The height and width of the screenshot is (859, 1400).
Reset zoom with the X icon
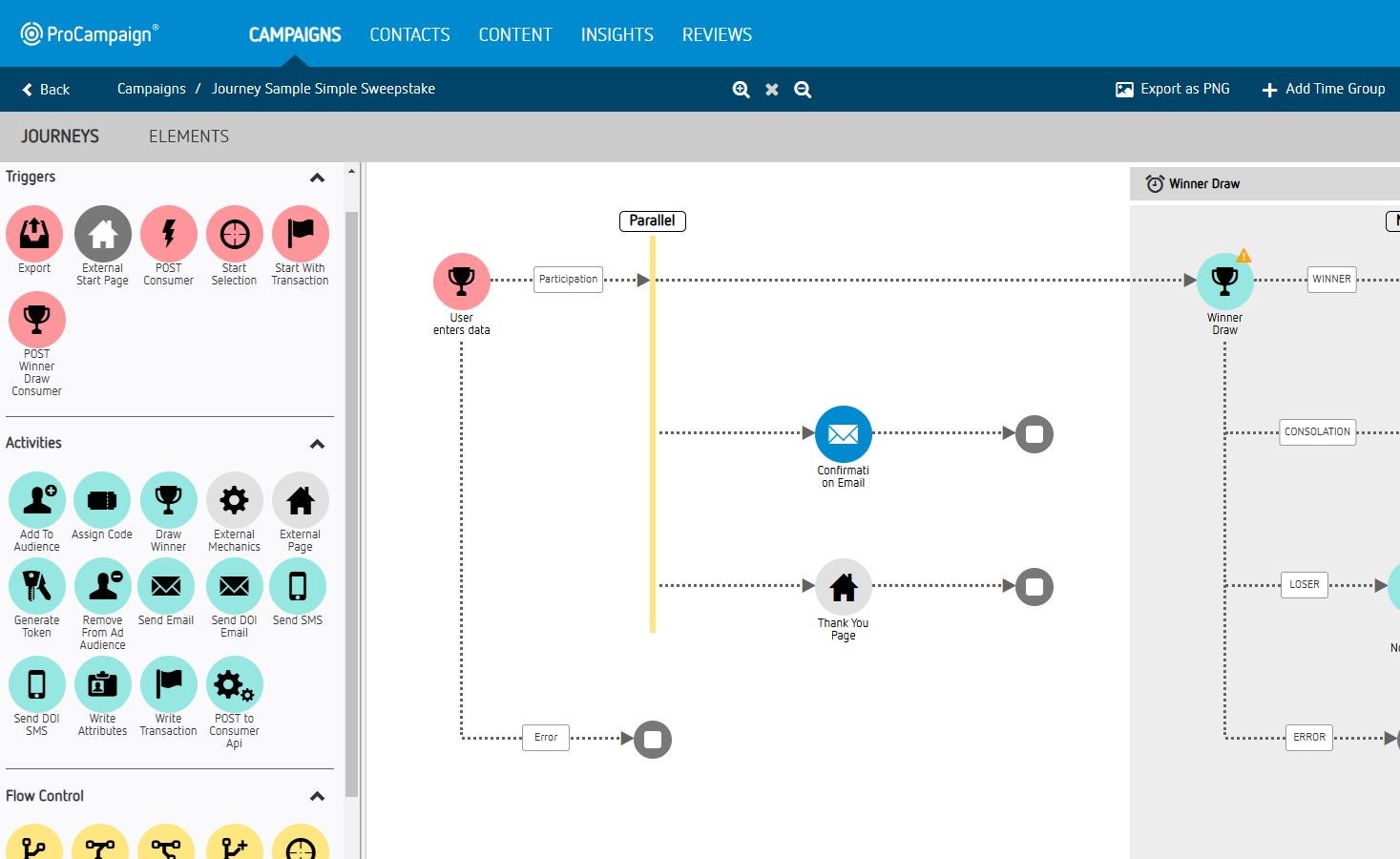[772, 90]
